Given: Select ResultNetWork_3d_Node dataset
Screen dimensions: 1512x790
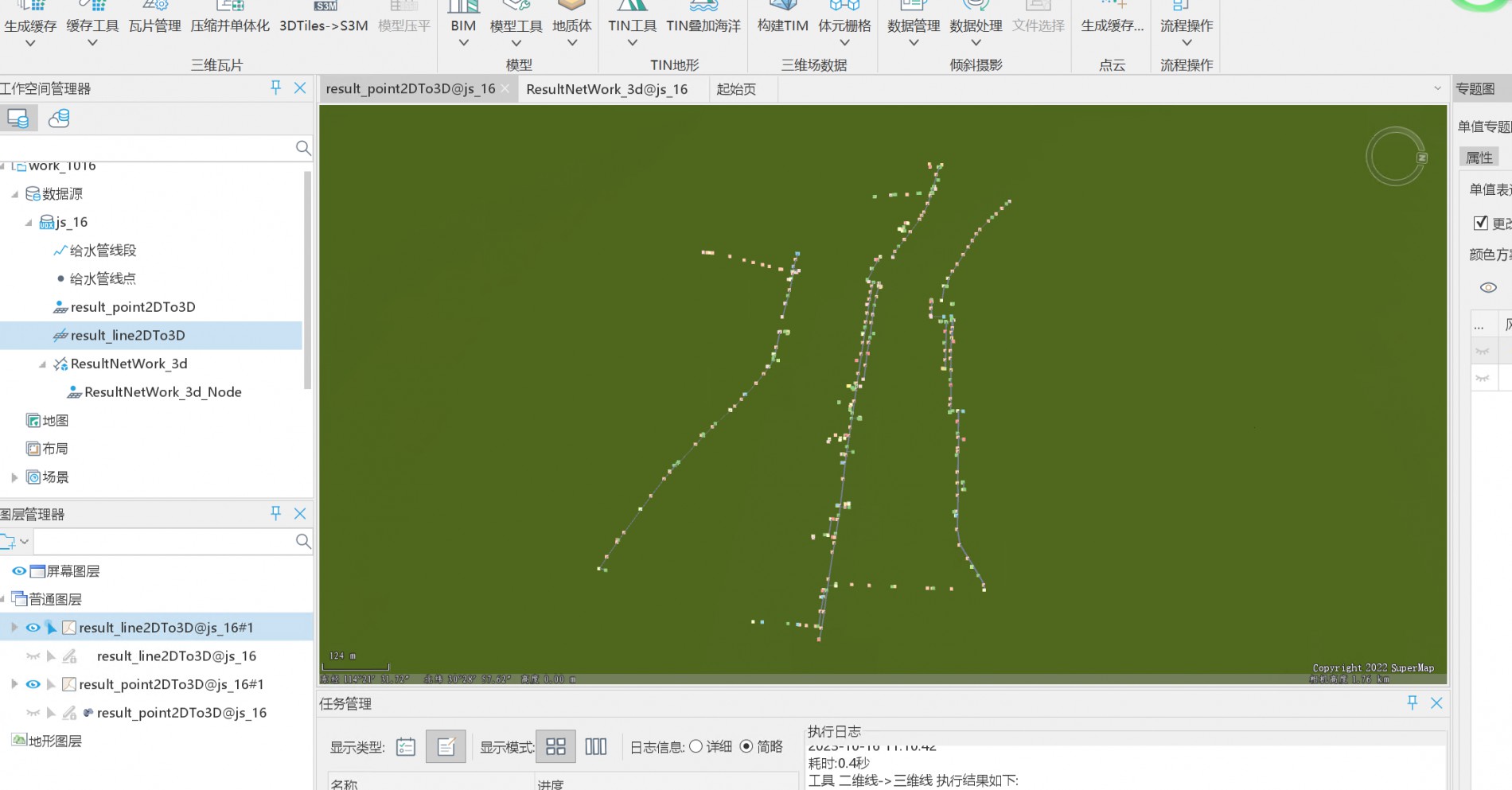Looking at the screenshot, I should [163, 392].
